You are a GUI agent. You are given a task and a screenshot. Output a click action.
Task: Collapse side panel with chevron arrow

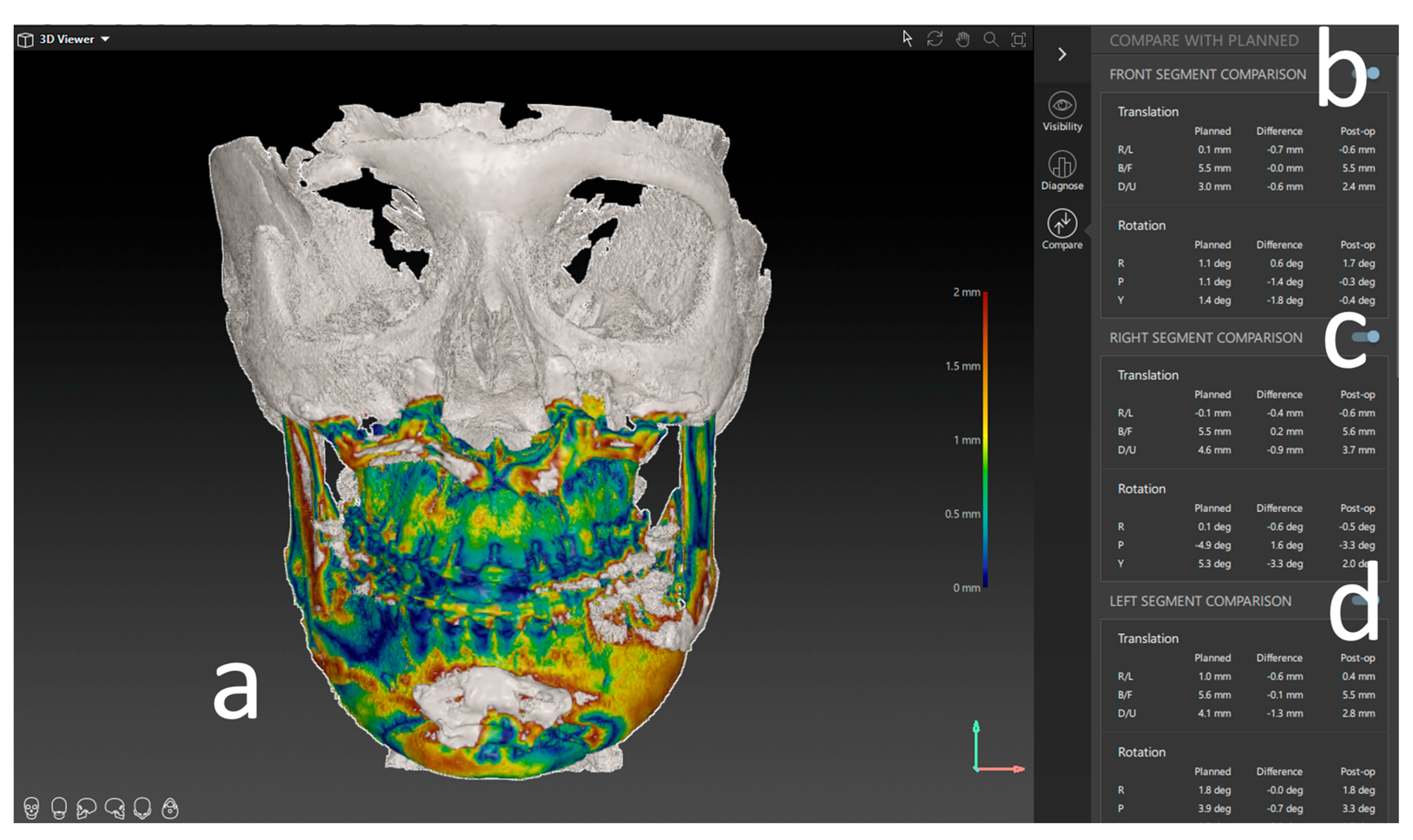point(1062,54)
